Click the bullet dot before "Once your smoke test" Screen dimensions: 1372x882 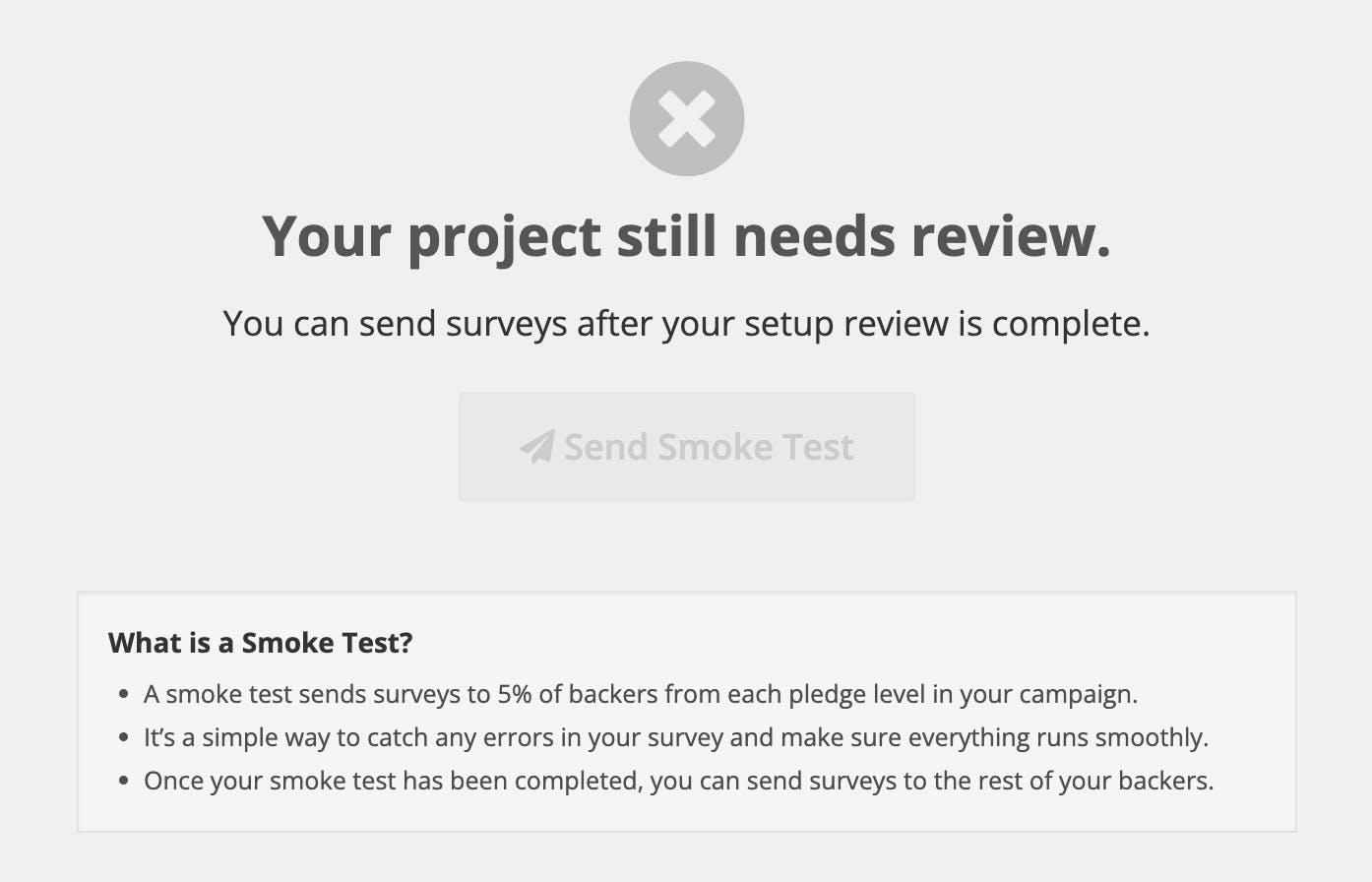pyautogui.click(x=123, y=781)
